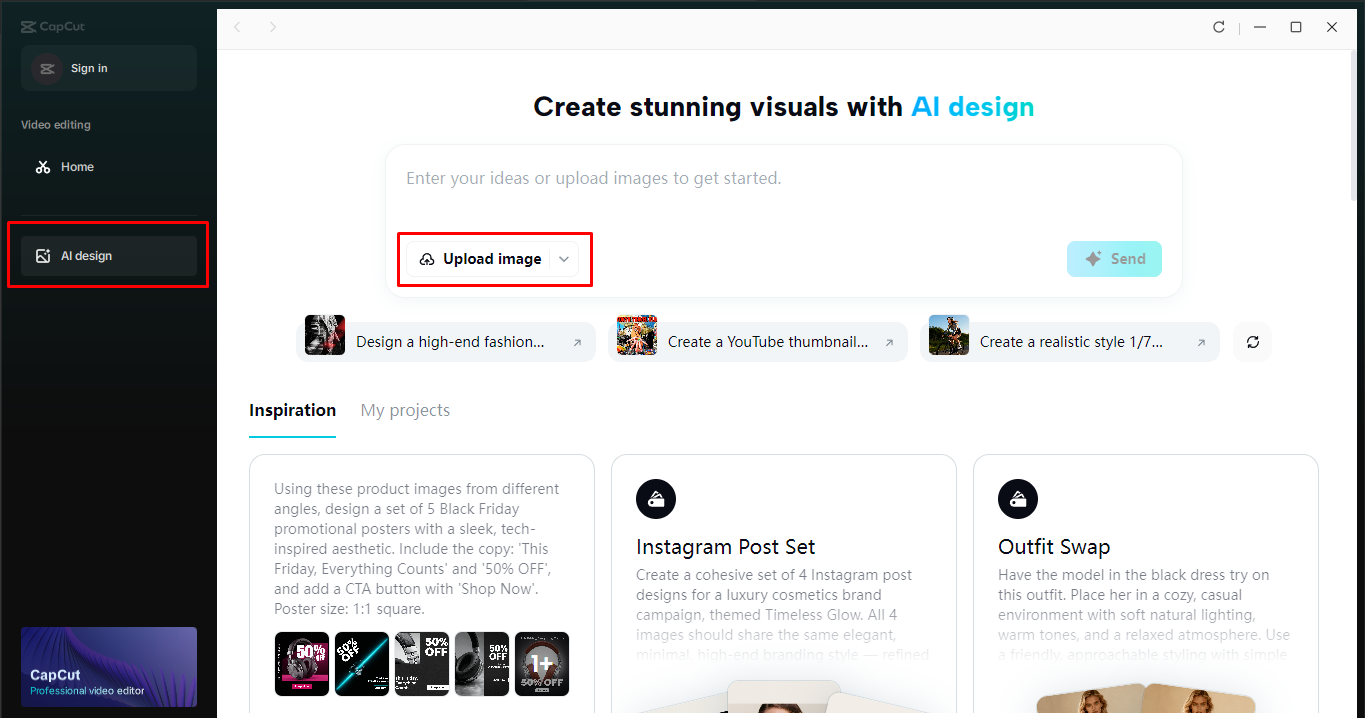Image resolution: width=1365 pixels, height=718 pixels.
Task: Open the YouTube thumbnail prompt suggestion
Action: coord(757,342)
